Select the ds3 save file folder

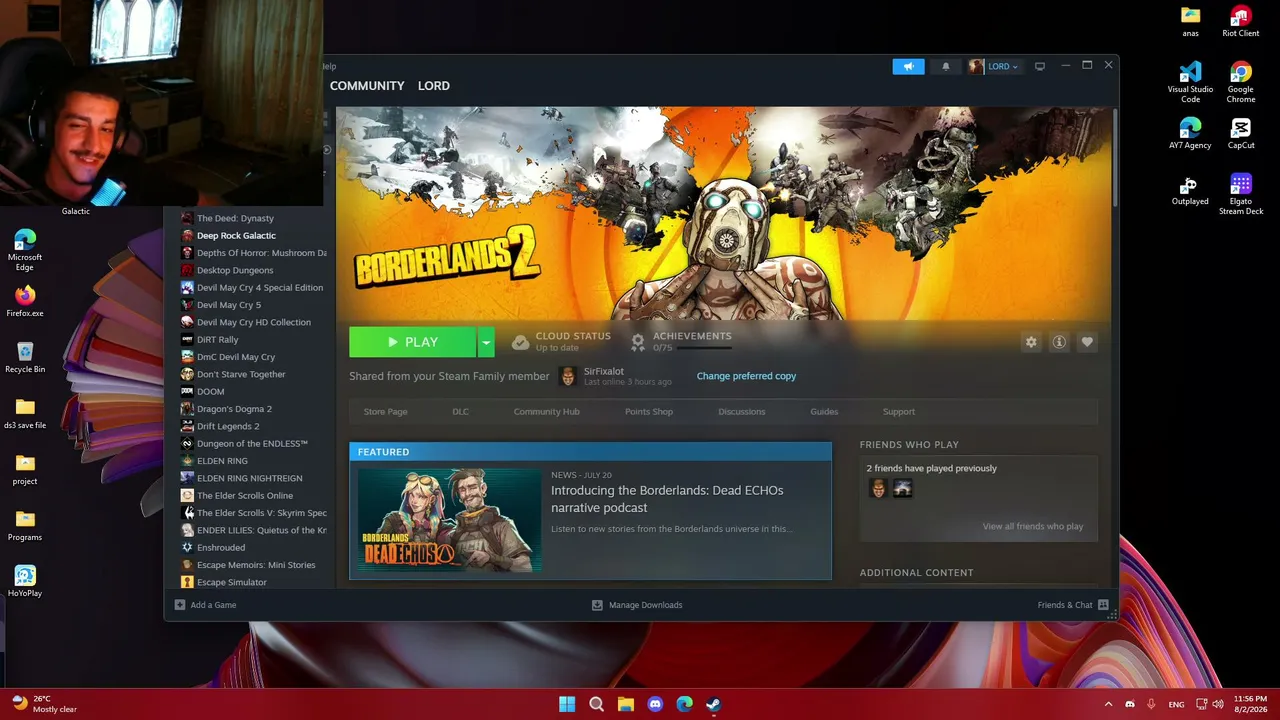point(25,413)
